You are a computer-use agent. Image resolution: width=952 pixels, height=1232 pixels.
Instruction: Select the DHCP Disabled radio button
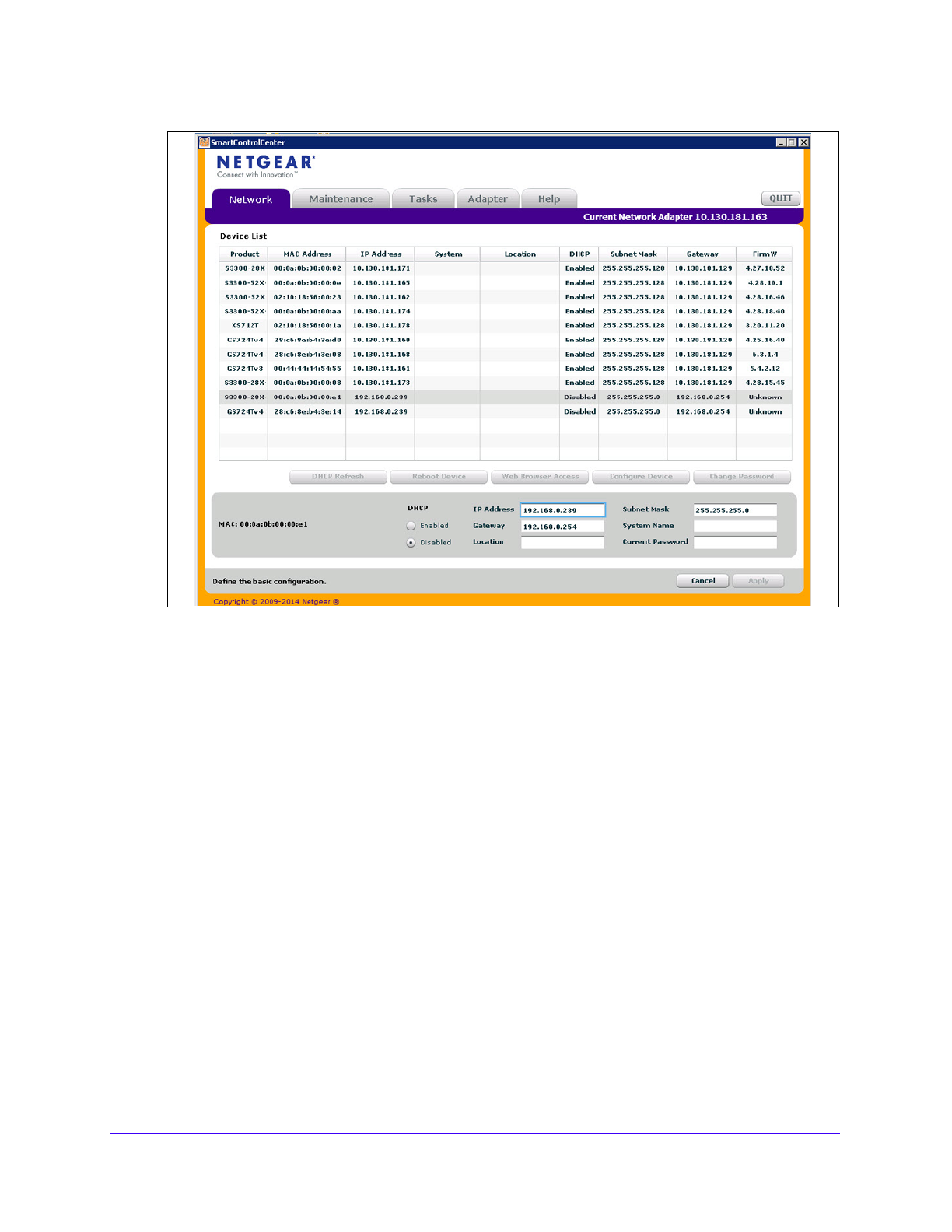[411, 543]
